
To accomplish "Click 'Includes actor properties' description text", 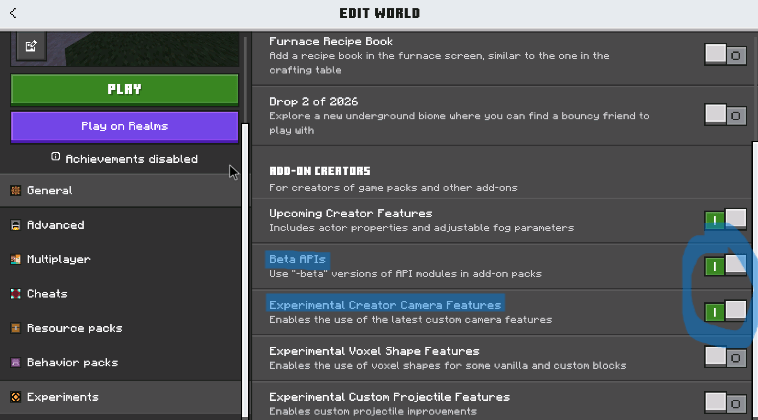I will 422,228.
